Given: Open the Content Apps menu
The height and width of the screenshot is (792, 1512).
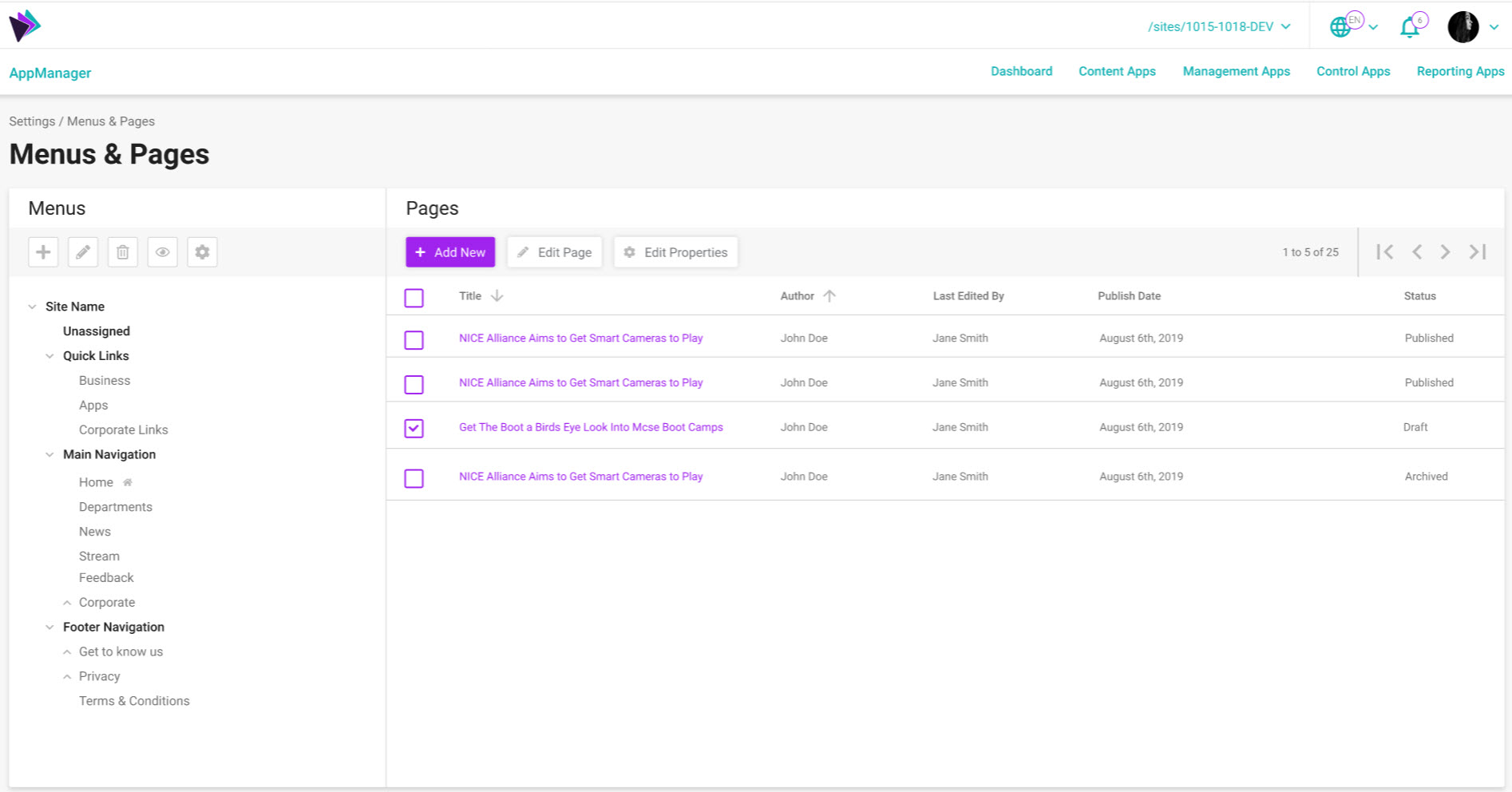Looking at the screenshot, I should click(x=1117, y=71).
